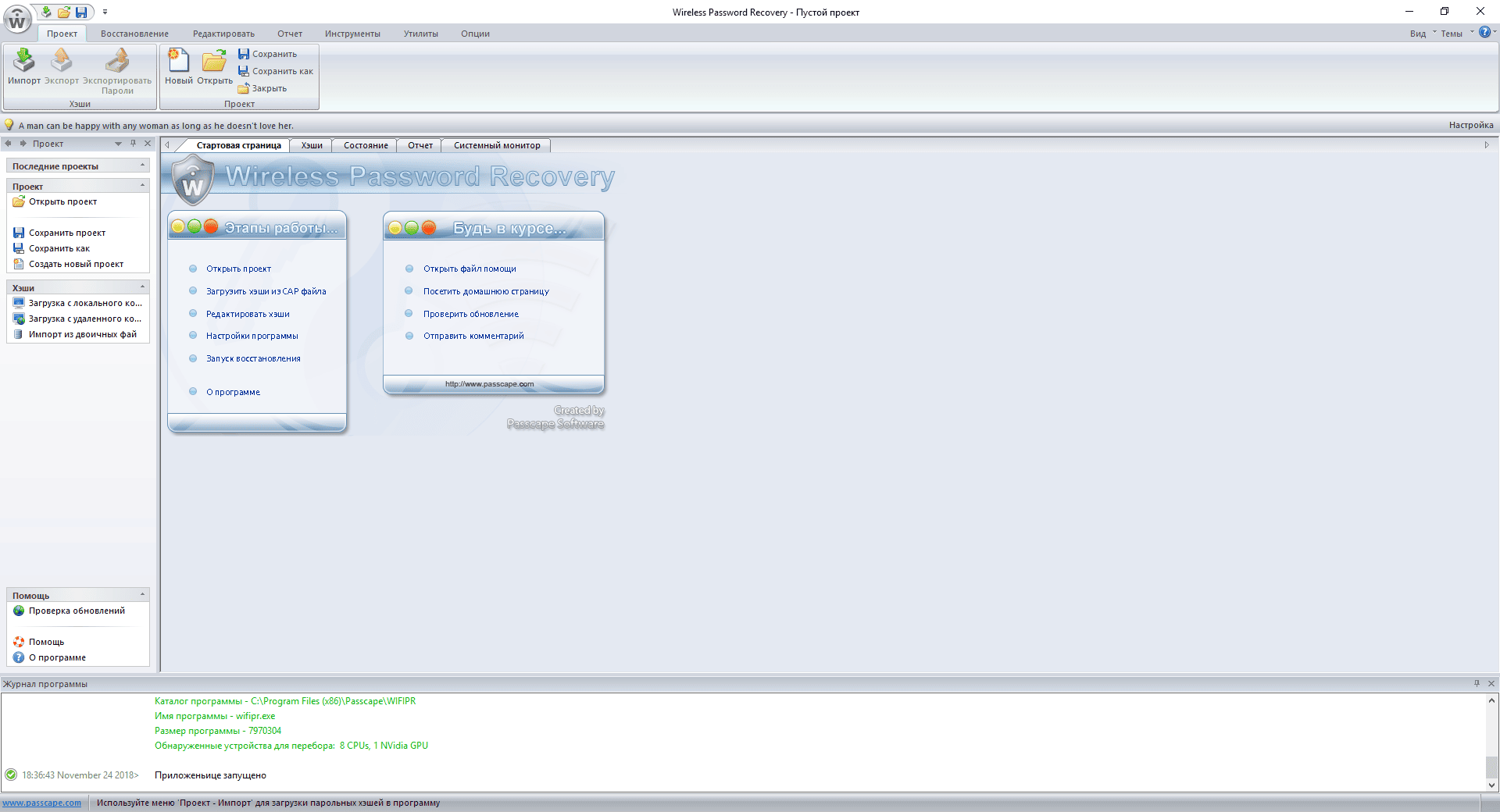Open the Инструменты ribbon tab
Viewport: 1500px width, 812px height.
352,34
